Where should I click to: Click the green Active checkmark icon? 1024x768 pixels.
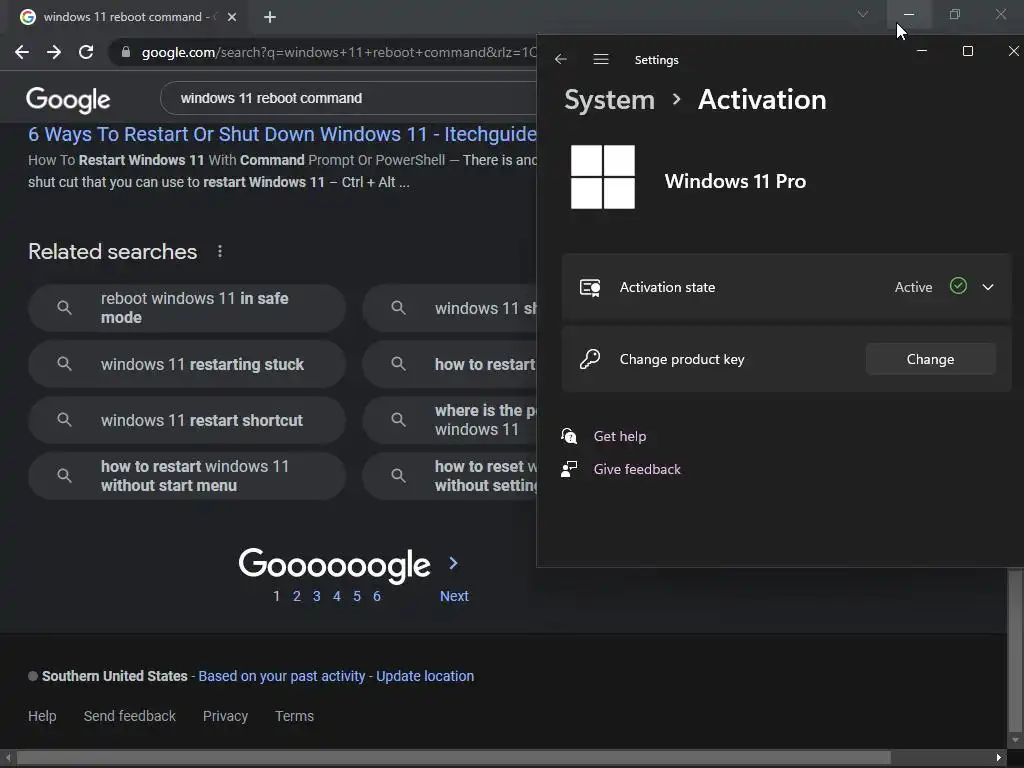pos(958,286)
